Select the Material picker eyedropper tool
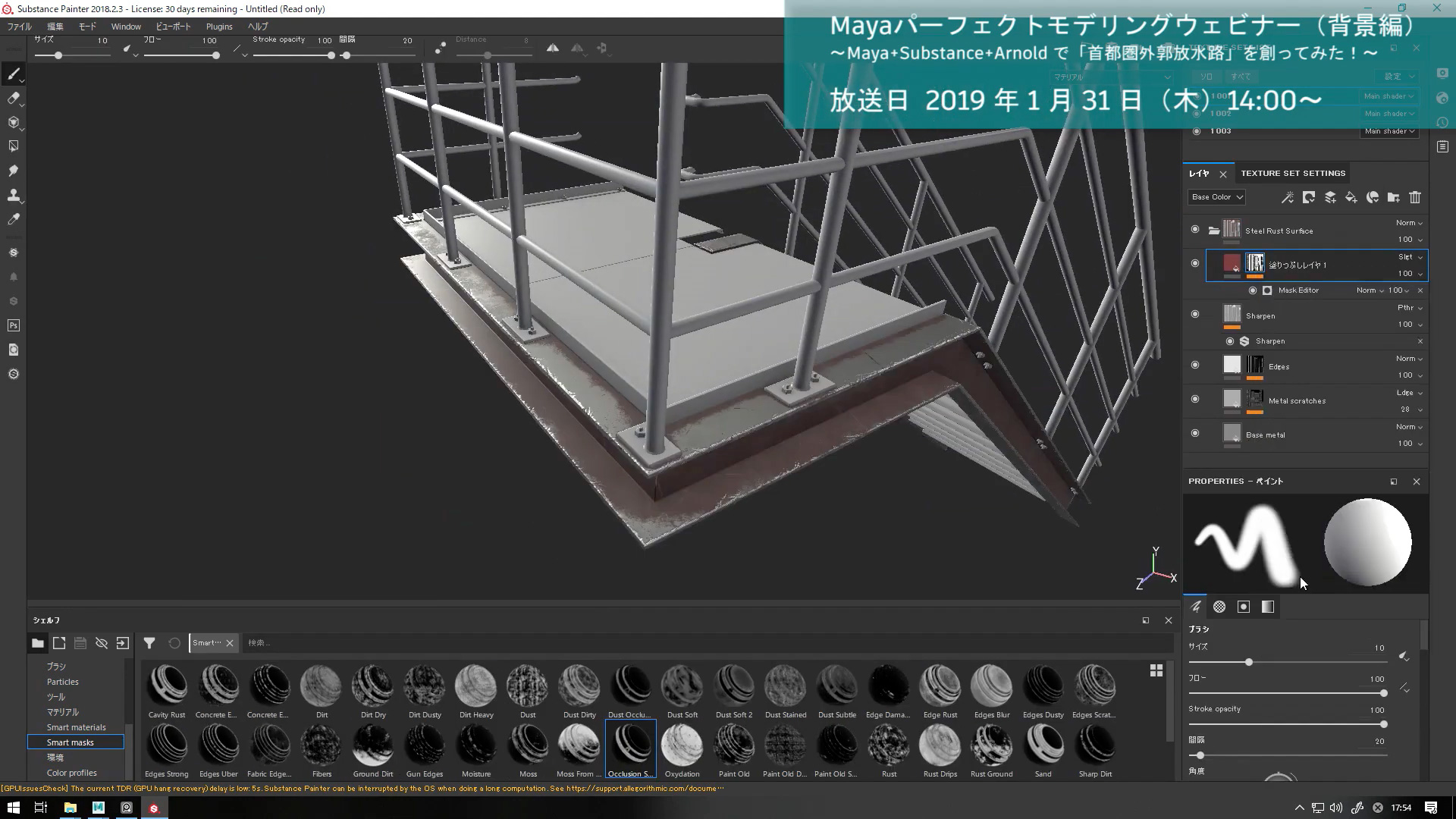Screen dimensions: 1456x819 point(13,219)
